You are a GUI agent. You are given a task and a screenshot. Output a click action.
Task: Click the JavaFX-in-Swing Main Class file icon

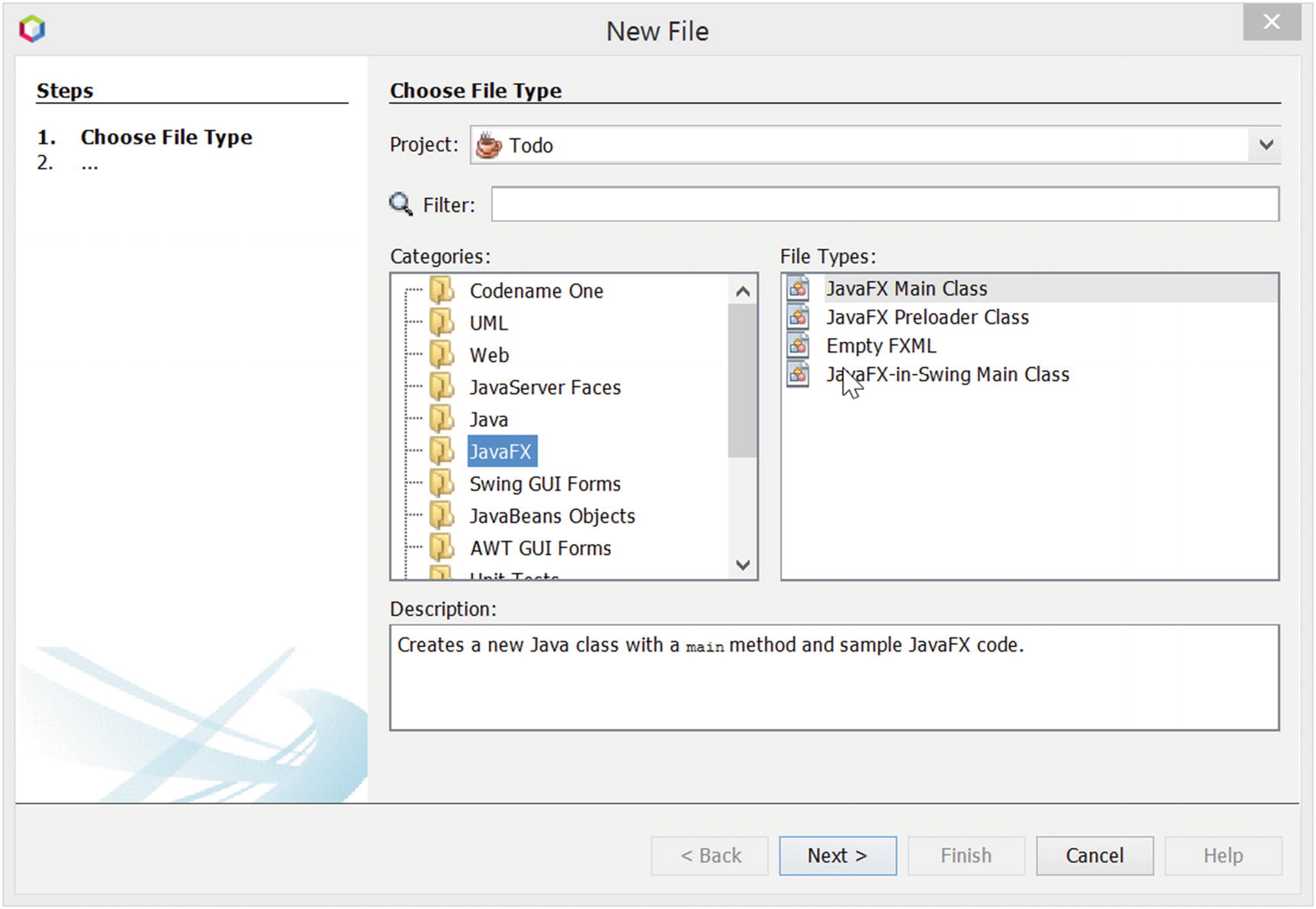click(x=798, y=375)
